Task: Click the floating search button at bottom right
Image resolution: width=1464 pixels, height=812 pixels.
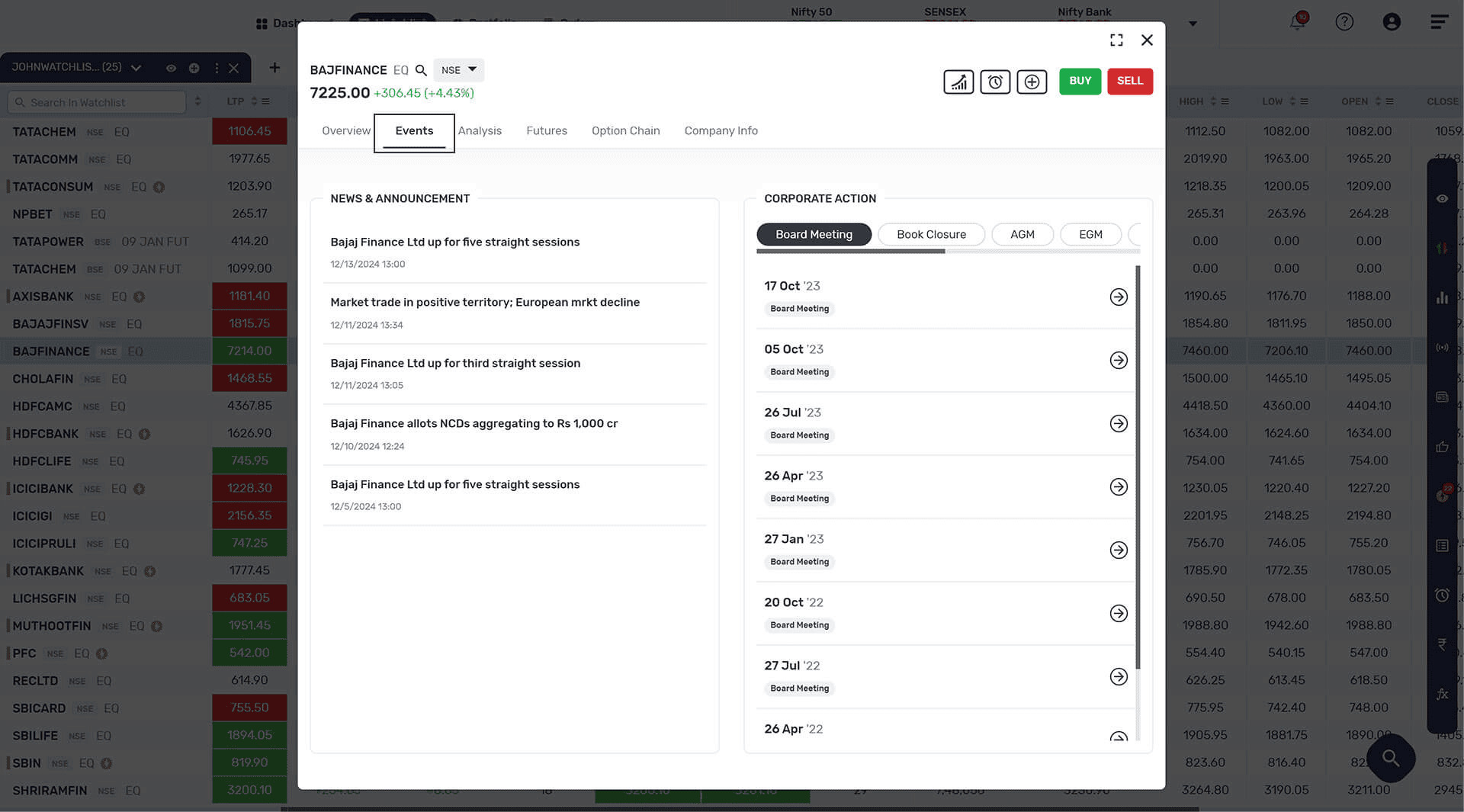Action: [1391, 758]
